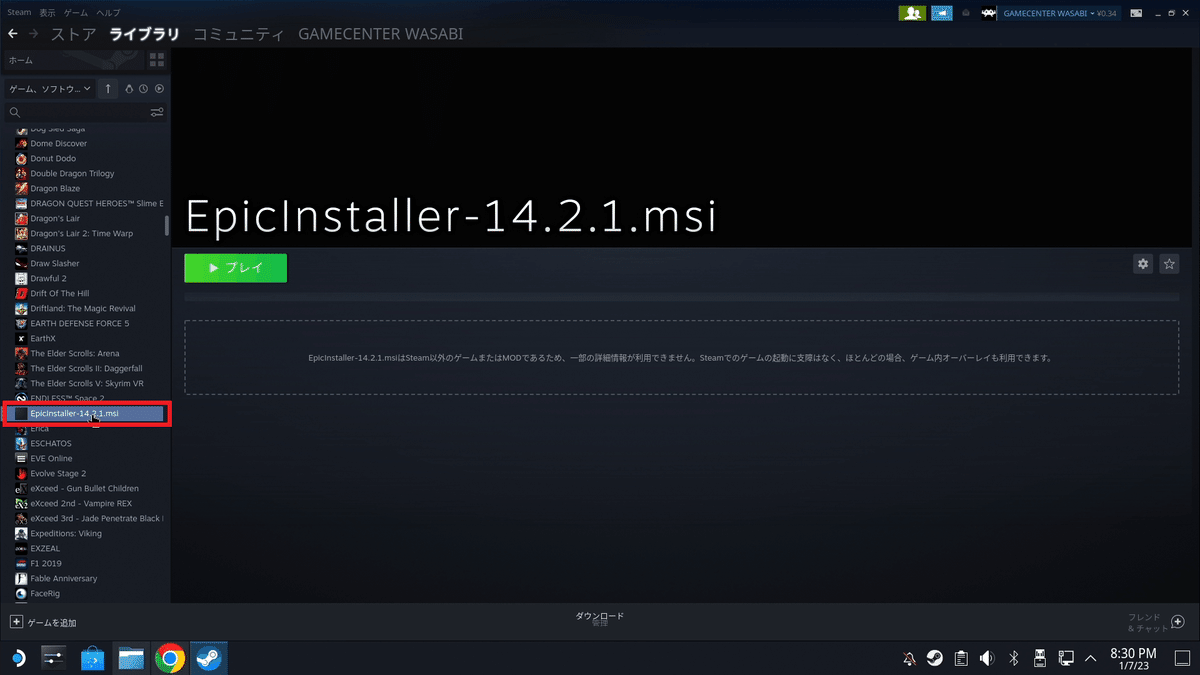Switch to the ストア tab
The height and width of the screenshot is (675, 1200).
coord(74,34)
